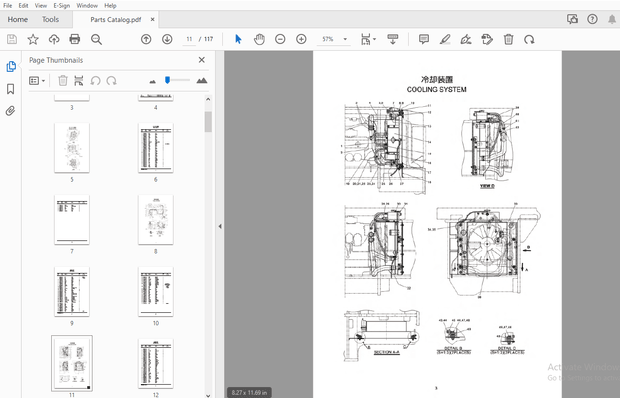Click thumbnails scrollbar up arrow
Viewport: 620px width, 398px height.
[x=208, y=99]
